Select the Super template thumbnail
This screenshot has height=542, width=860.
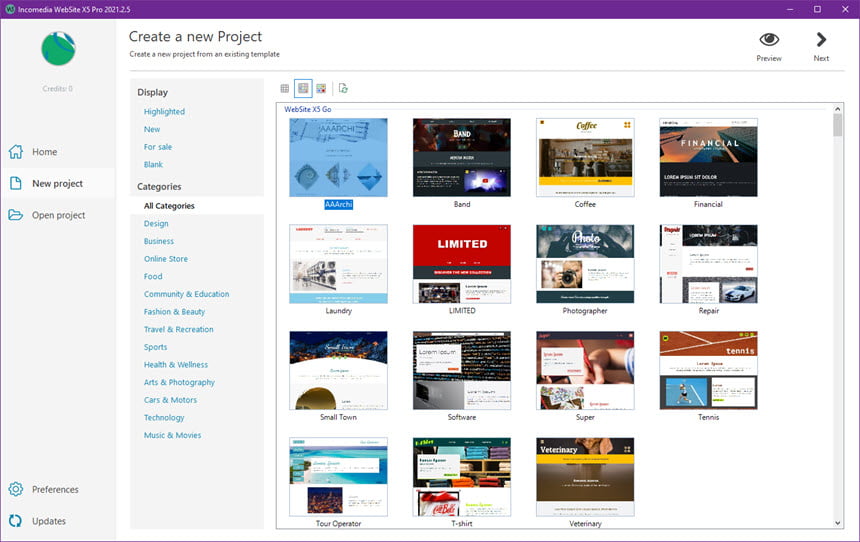click(x=585, y=370)
